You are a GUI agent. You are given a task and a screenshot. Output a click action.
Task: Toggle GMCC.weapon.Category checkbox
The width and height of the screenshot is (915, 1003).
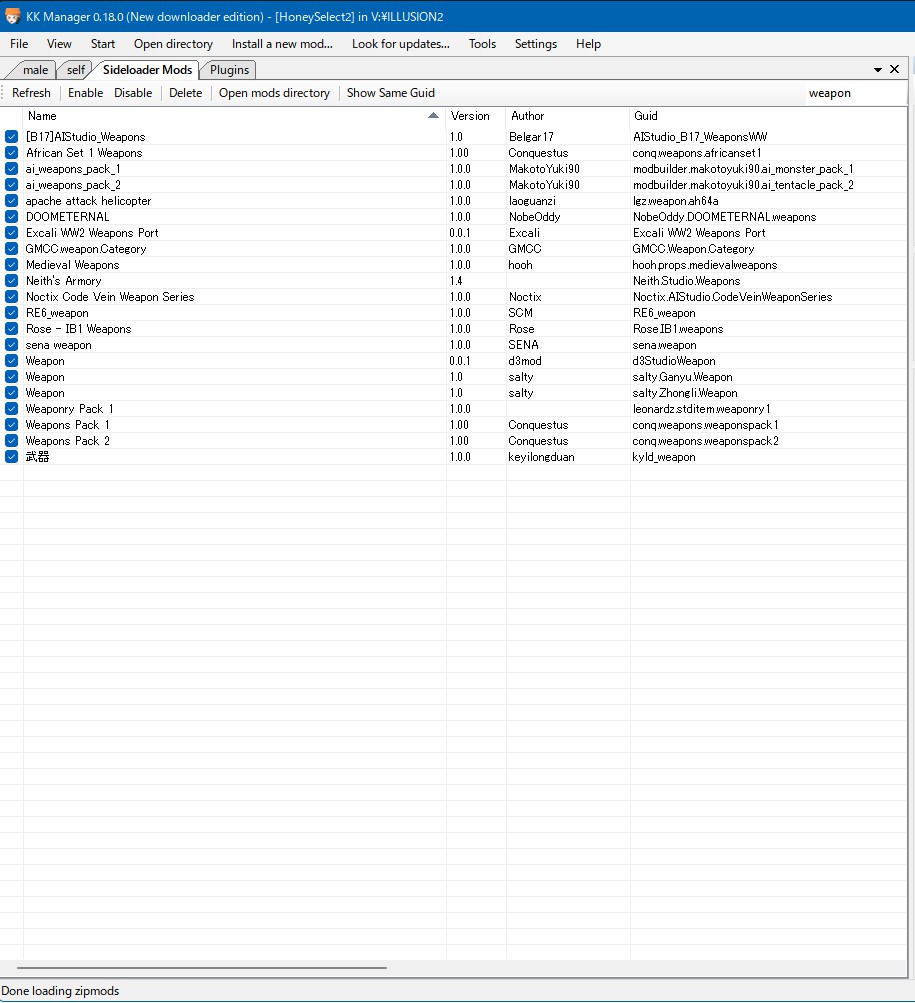click(x=12, y=249)
